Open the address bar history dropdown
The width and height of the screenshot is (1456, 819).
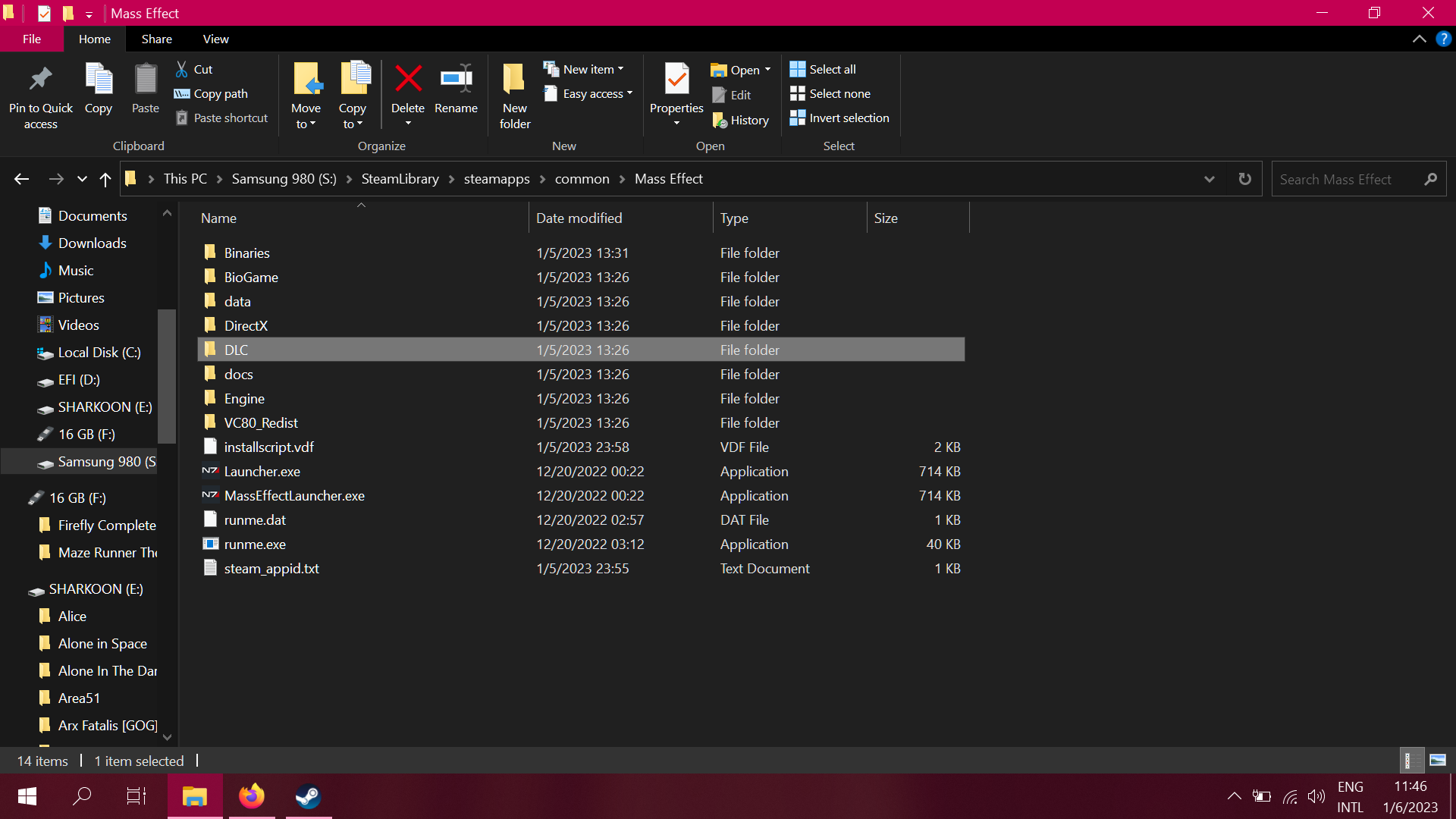pos(1210,179)
